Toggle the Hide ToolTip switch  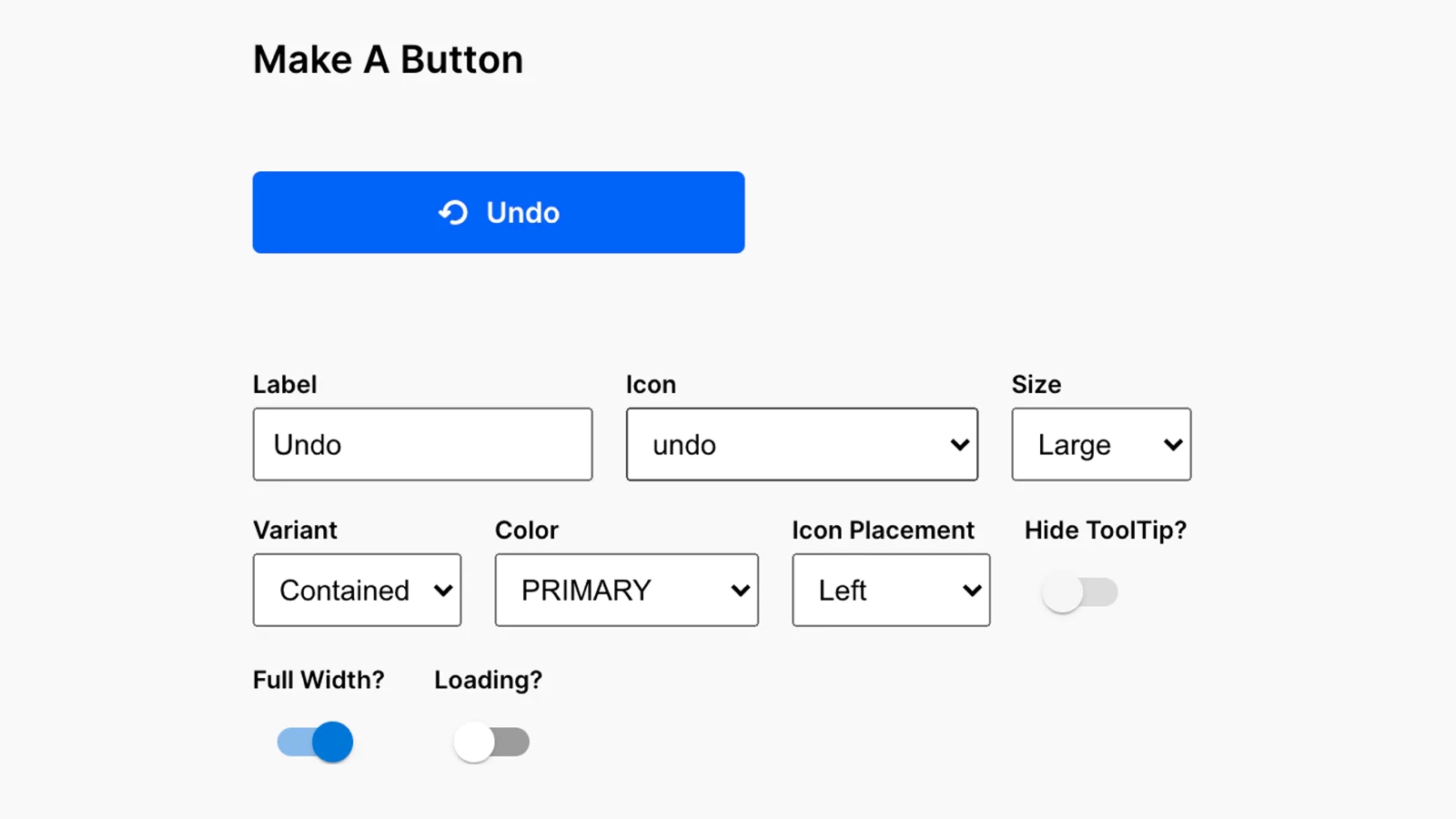tap(1080, 592)
